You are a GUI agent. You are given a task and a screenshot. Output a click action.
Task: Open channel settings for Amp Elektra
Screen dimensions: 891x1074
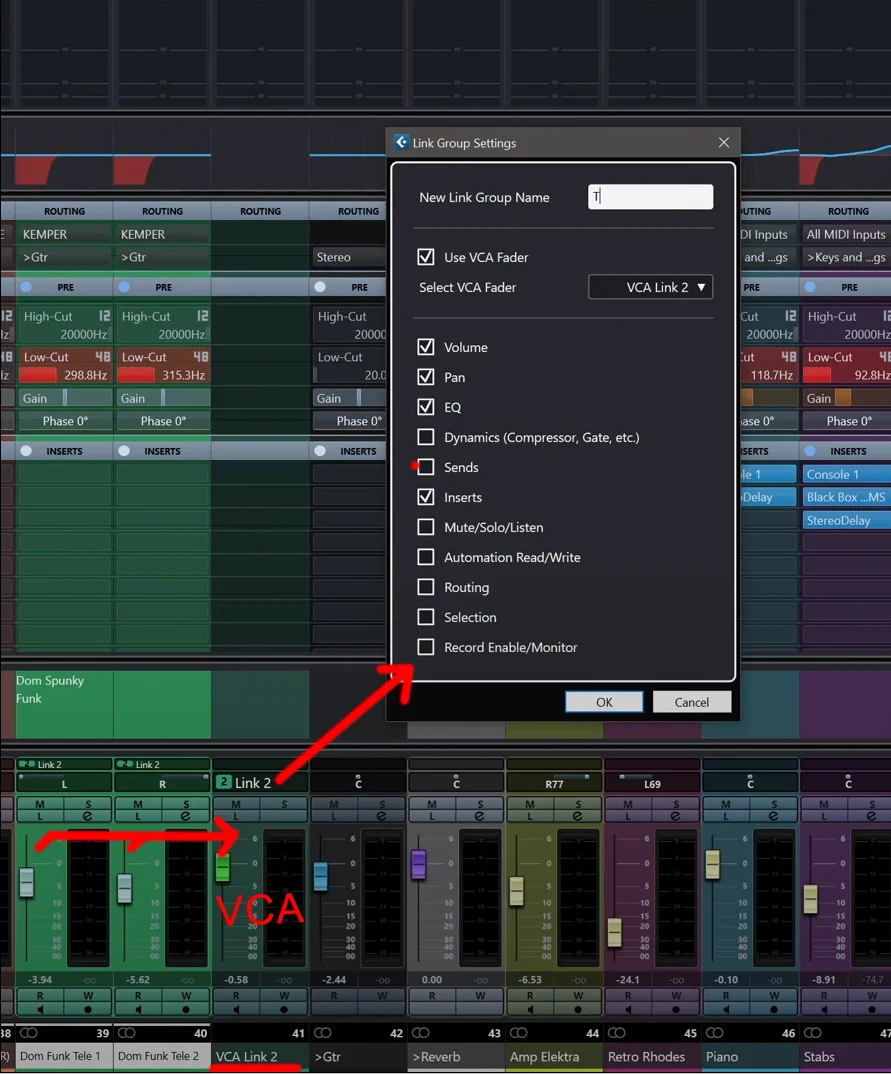(x=577, y=816)
